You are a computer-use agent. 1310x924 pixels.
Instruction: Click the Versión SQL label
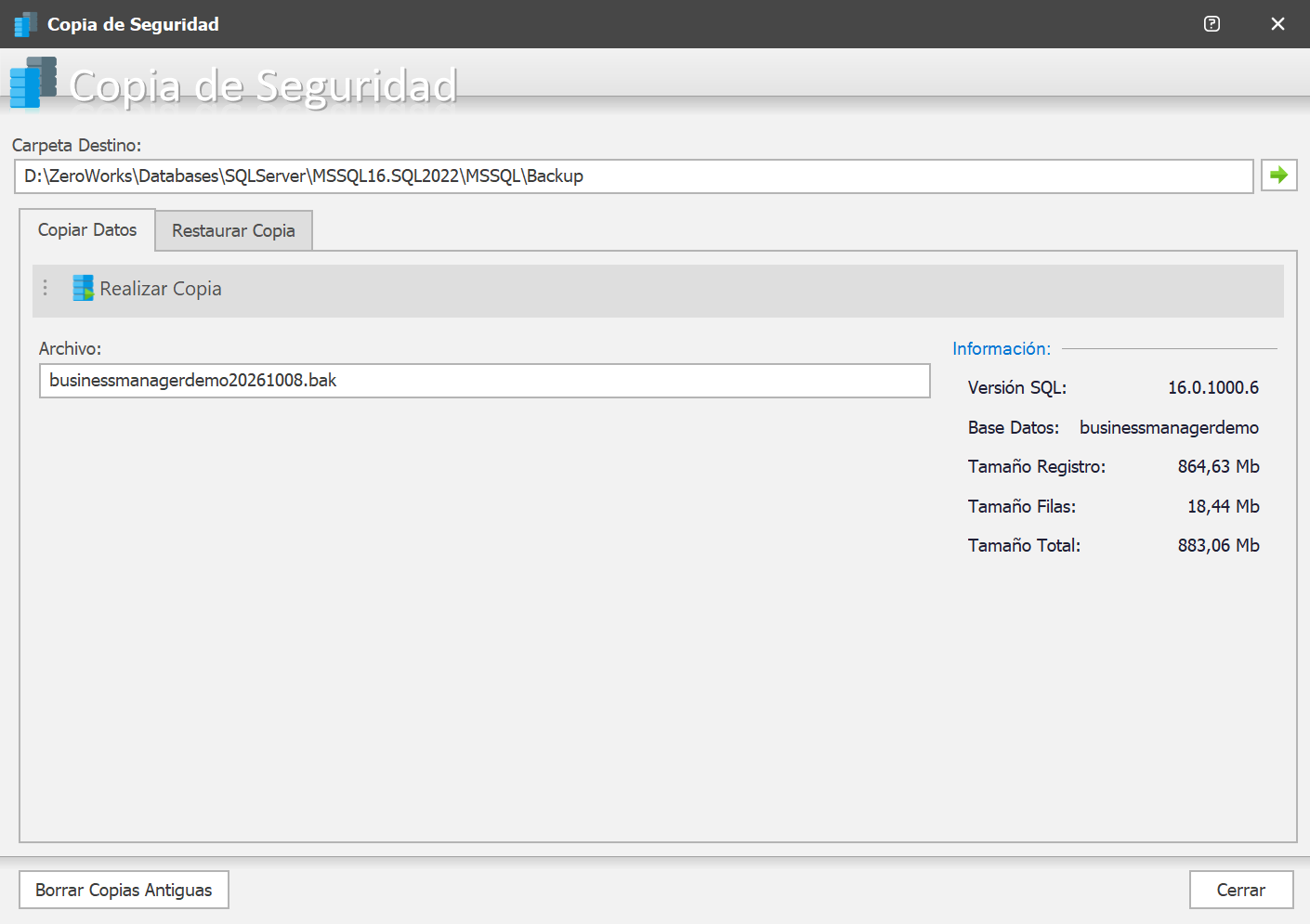tap(1017, 388)
